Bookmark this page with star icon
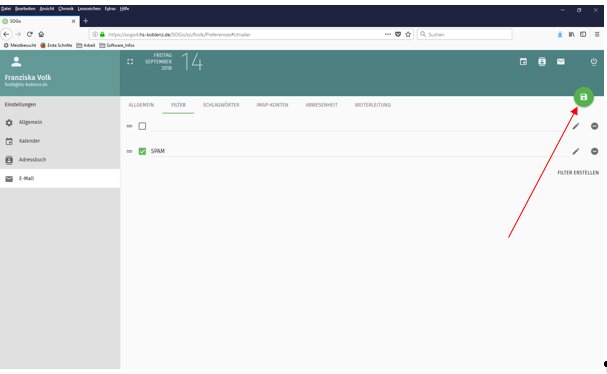 pos(408,34)
